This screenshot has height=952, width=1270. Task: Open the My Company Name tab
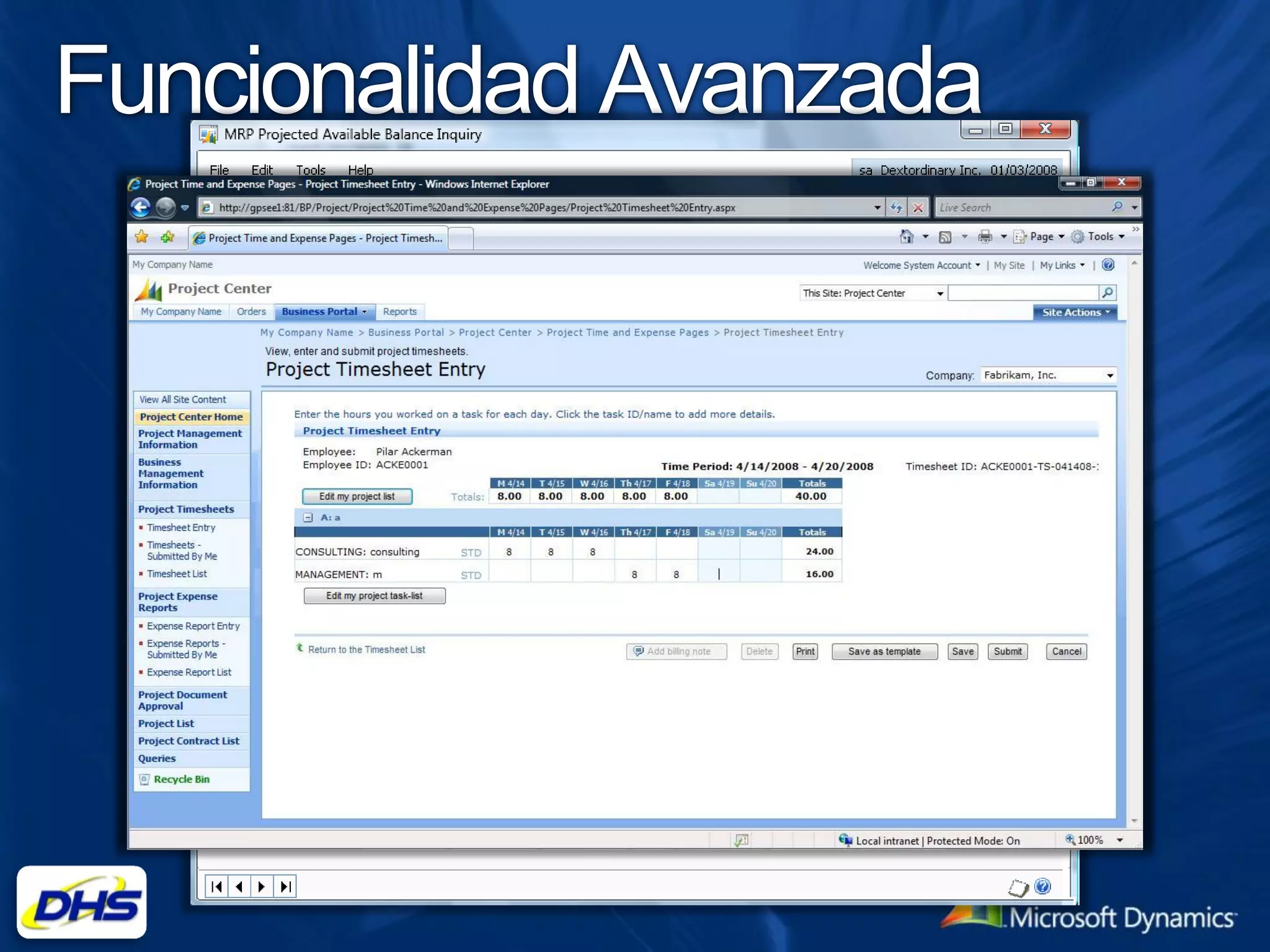(181, 312)
